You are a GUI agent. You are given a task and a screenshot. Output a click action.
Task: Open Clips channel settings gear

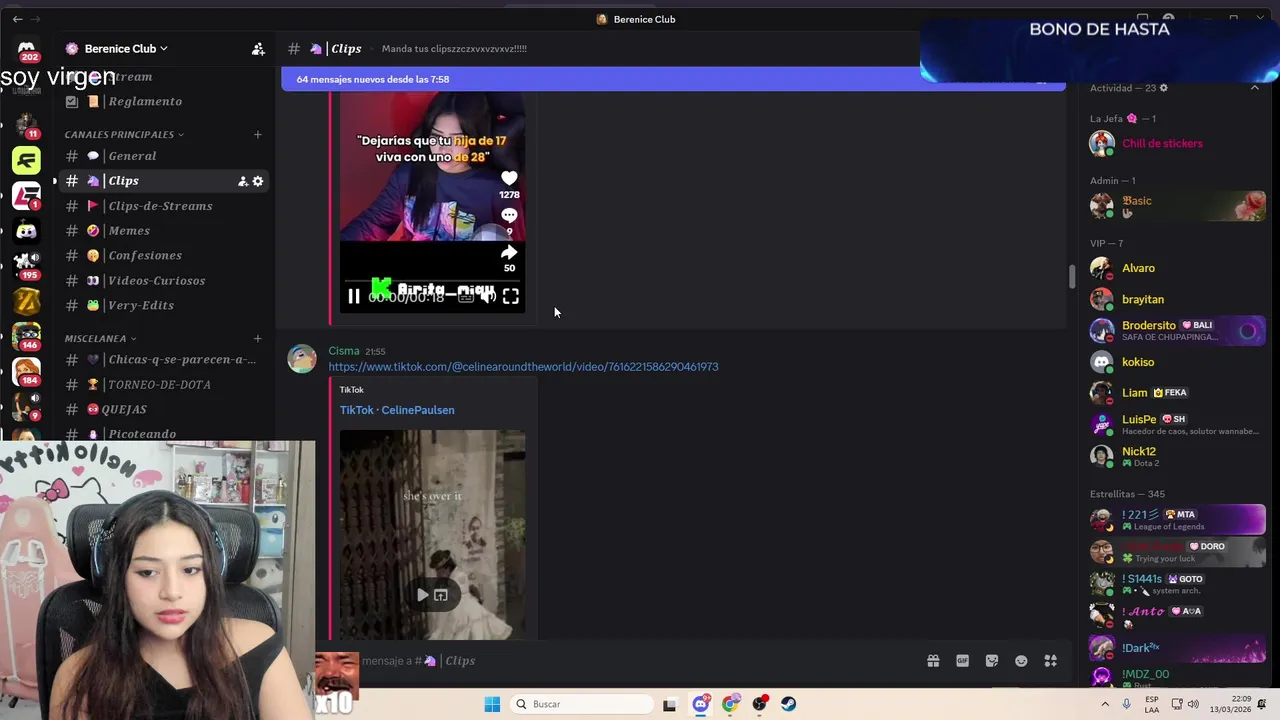258,181
